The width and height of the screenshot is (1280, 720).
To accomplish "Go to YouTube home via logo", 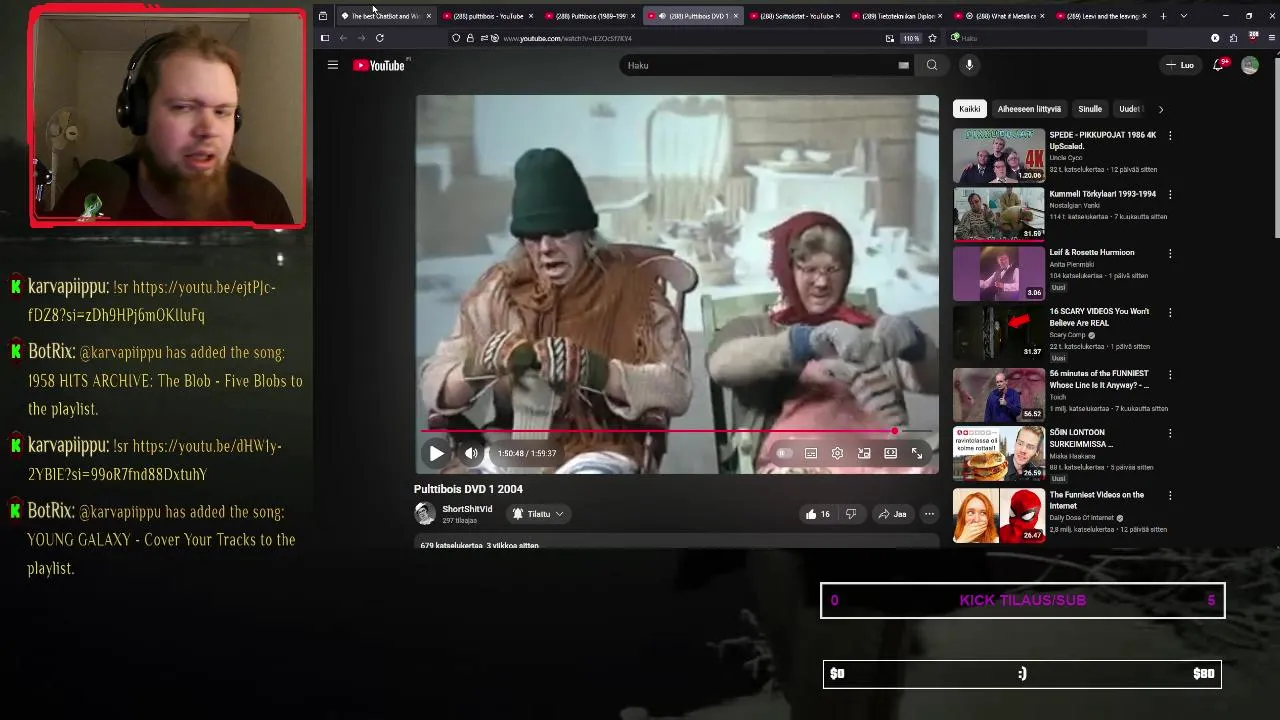I will tap(379, 65).
